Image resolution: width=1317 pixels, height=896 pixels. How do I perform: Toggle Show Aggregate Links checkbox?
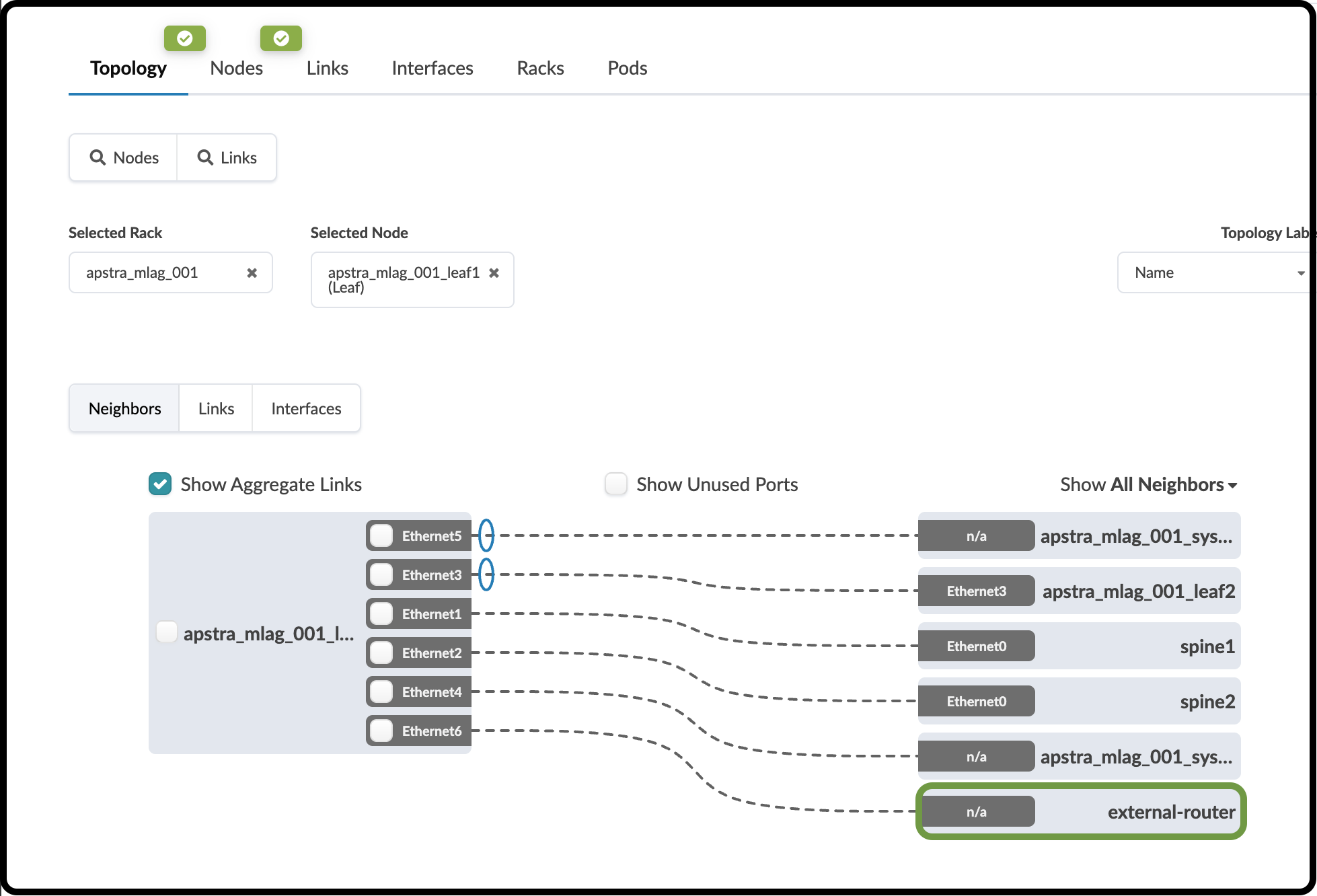[160, 484]
